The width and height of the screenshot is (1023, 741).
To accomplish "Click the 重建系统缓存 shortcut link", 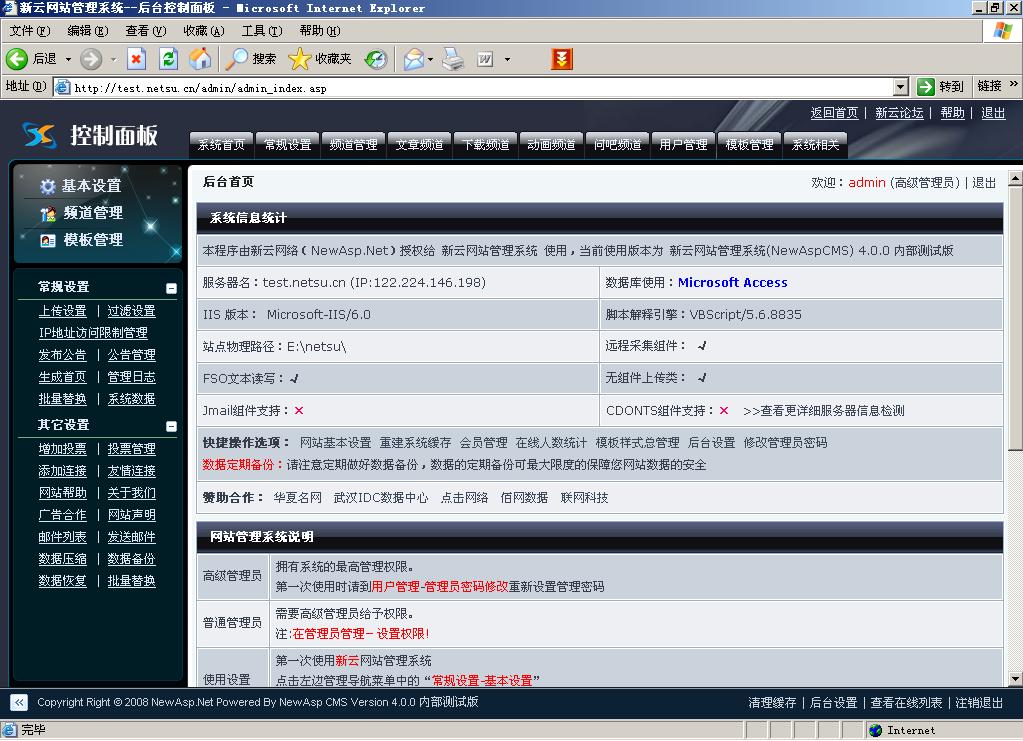I will point(415,443).
